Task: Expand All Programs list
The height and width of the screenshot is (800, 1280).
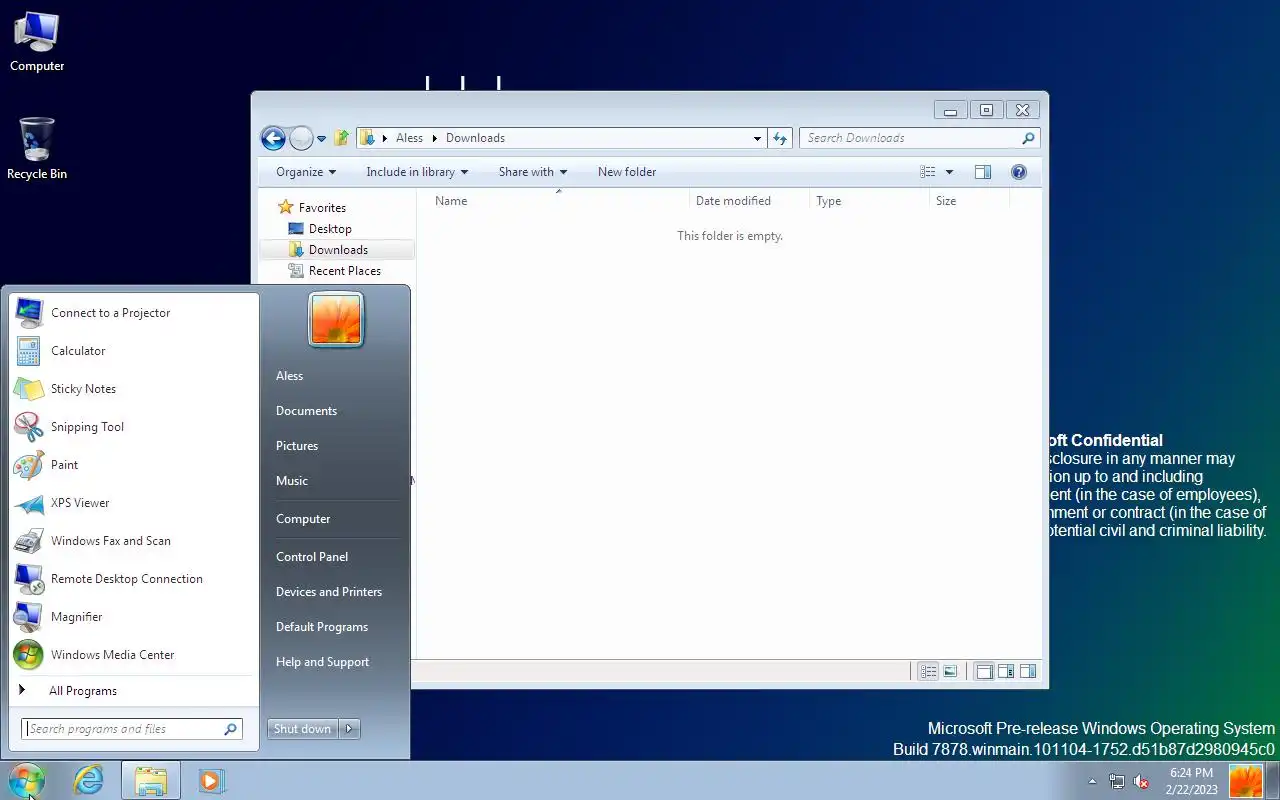Action: (x=133, y=691)
